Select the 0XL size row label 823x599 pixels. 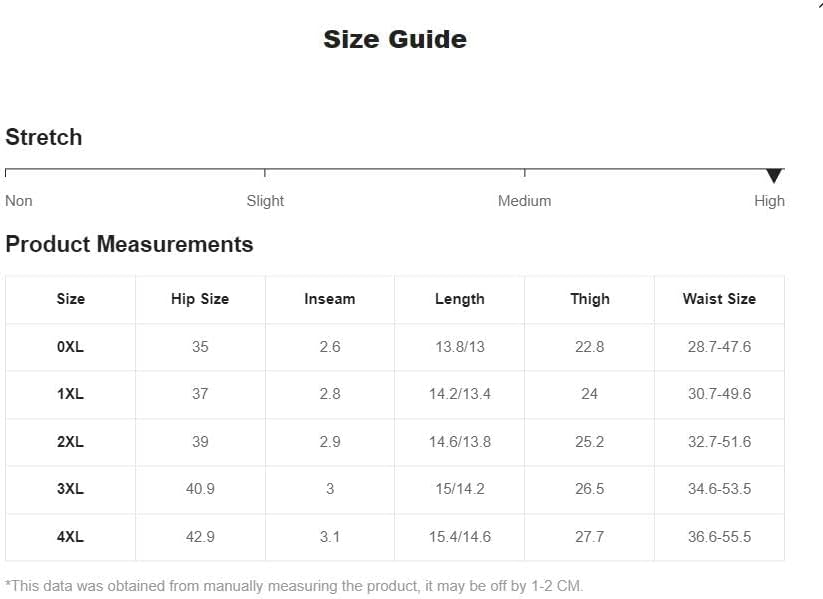(x=71, y=347)
